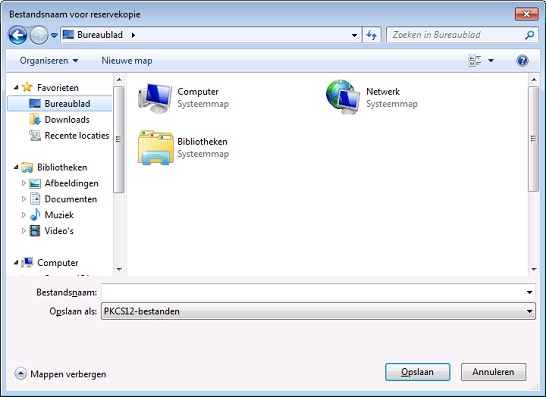
Task: Click the Documenten library icon
Action: coord(35,199)
